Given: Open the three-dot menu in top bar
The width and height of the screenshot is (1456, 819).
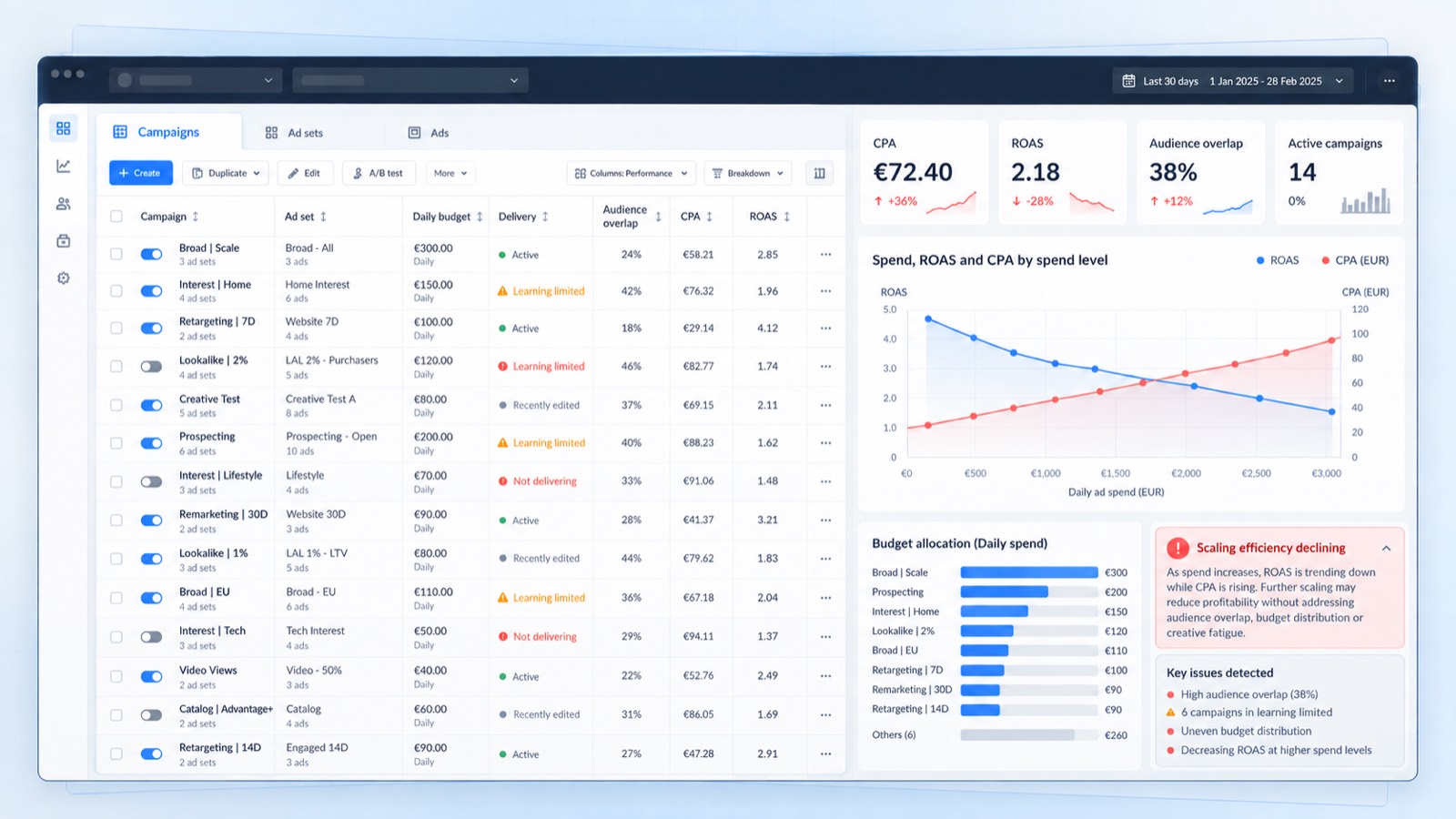Looking at the screenshot, I should pyautogui.click(x=1389, y=81).
